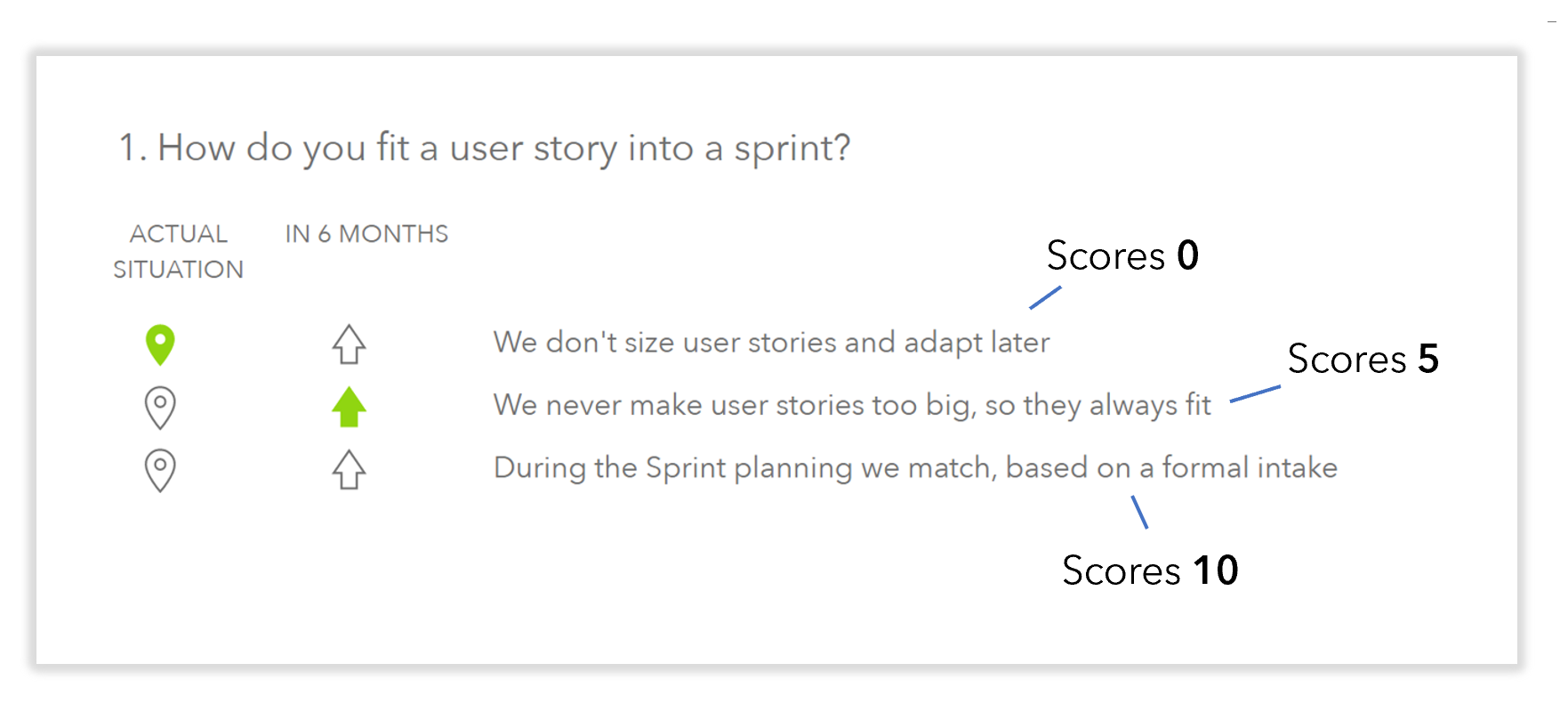Select the green pin for 'We don't size user stories'
The width and height of the screenshot is (1568, 704).
[x=160, y=344]
